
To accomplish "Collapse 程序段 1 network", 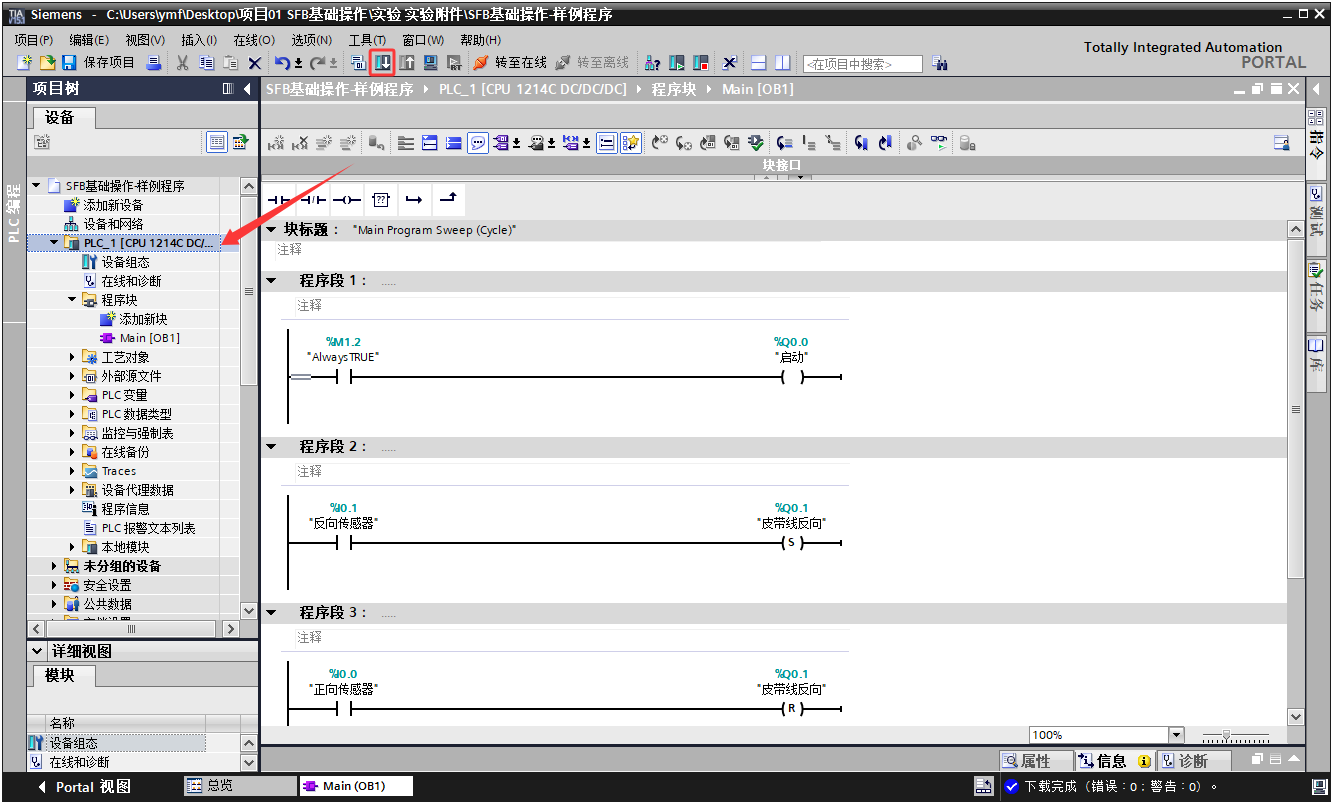I will [x=271, y=281].
